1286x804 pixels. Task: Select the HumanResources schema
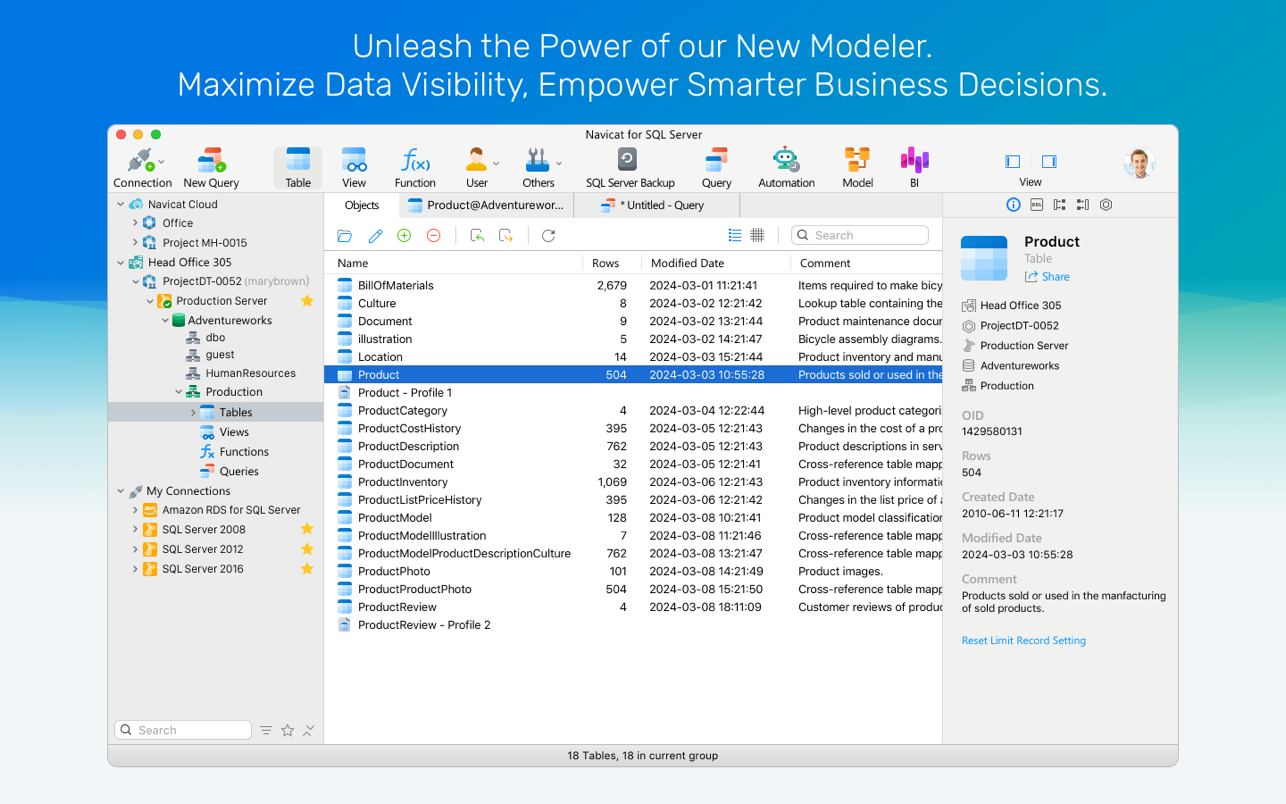(x=241, y=373)
